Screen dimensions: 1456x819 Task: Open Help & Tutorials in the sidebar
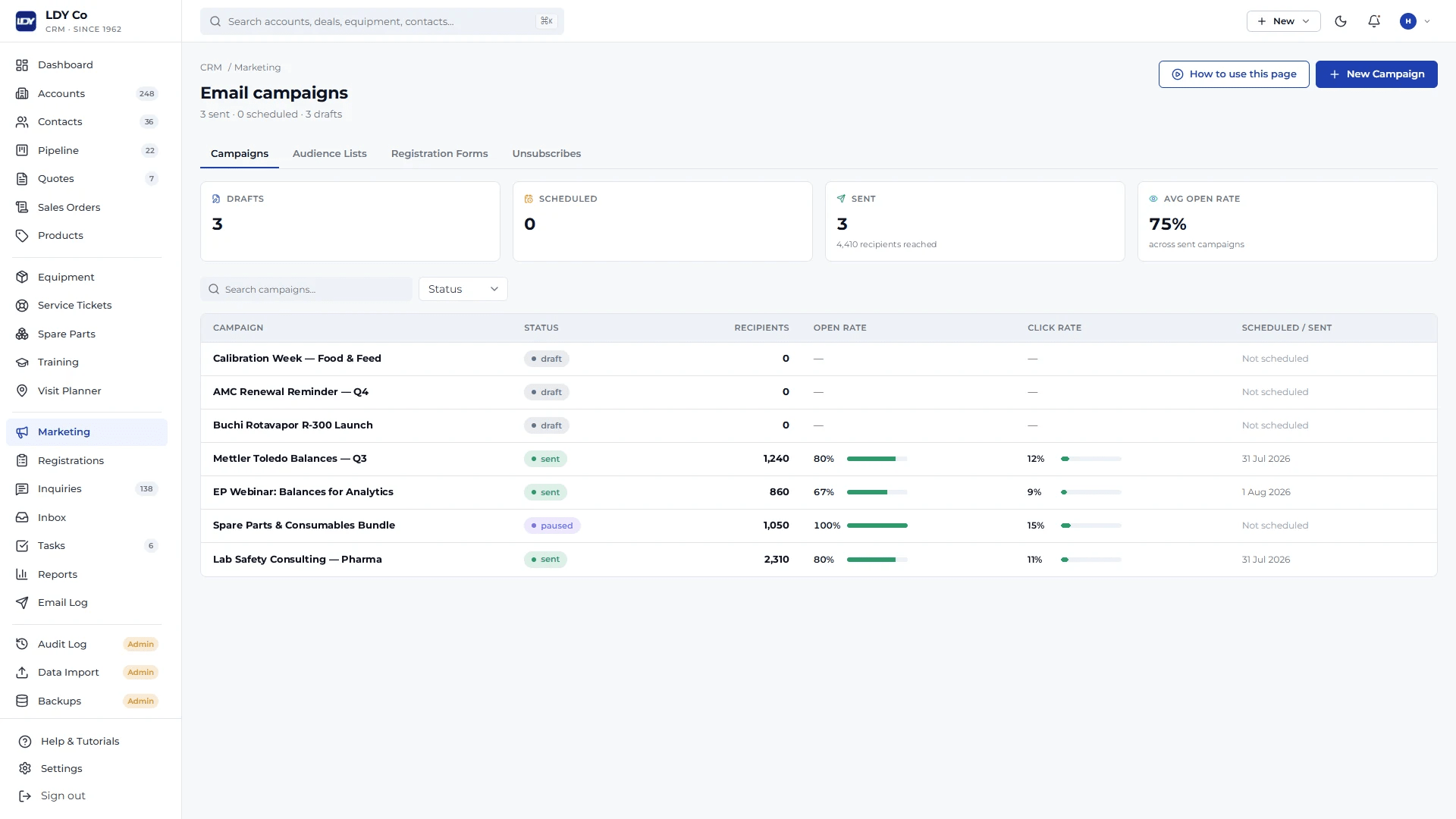(80, 742)
